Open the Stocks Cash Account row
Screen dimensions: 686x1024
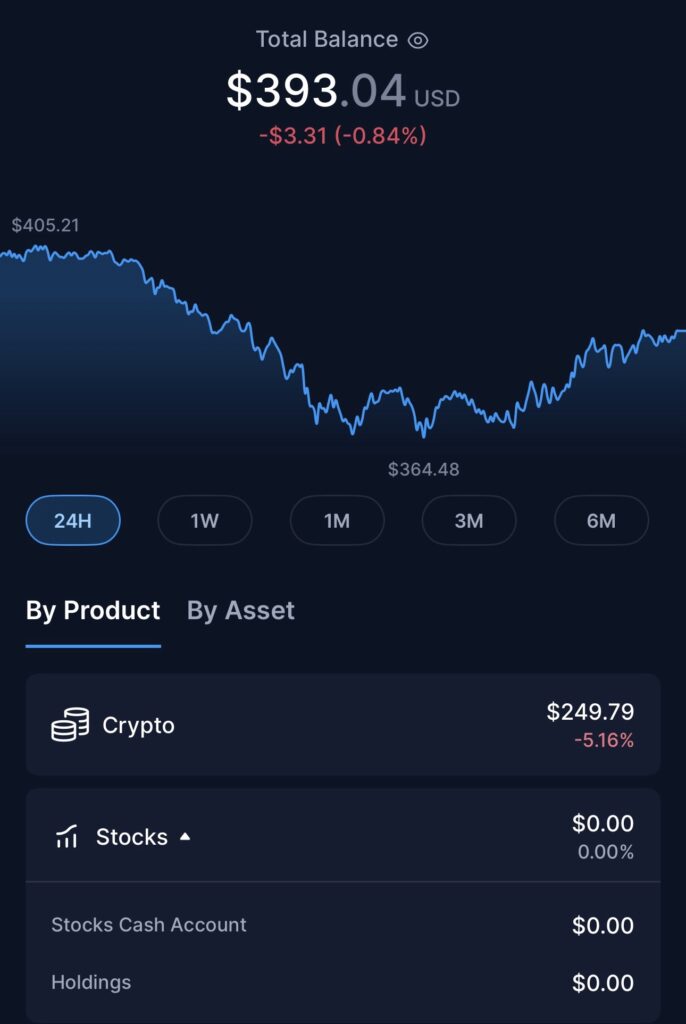[x=149, y=925]
